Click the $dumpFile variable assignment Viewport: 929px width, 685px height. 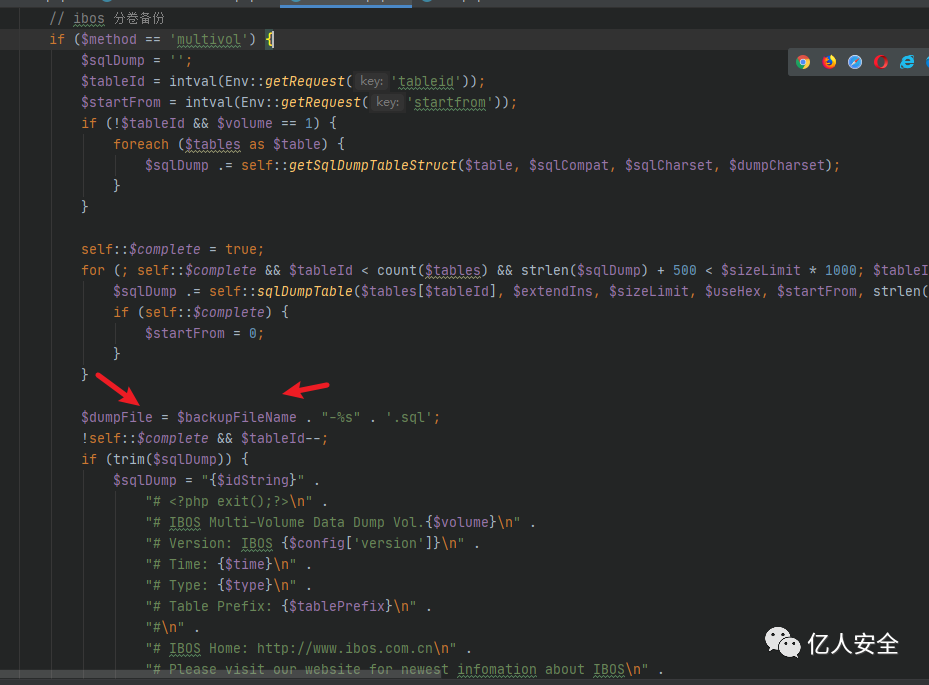coord(117,418)
